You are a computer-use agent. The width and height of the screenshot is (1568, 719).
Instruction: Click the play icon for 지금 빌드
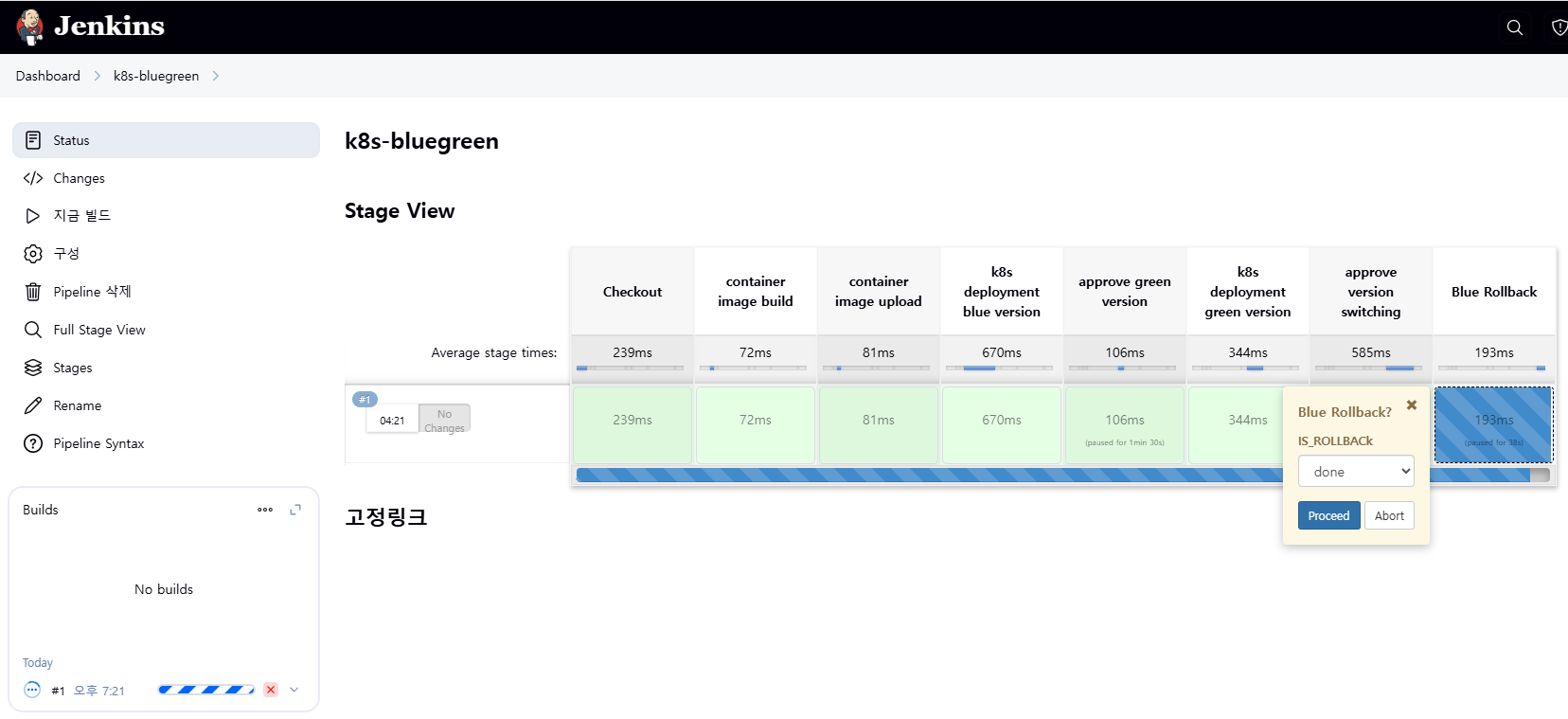(33, 216)
